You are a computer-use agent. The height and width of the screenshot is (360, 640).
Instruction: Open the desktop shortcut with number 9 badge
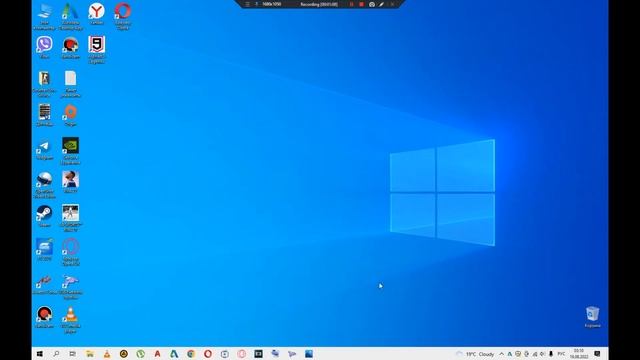(97, 49)
